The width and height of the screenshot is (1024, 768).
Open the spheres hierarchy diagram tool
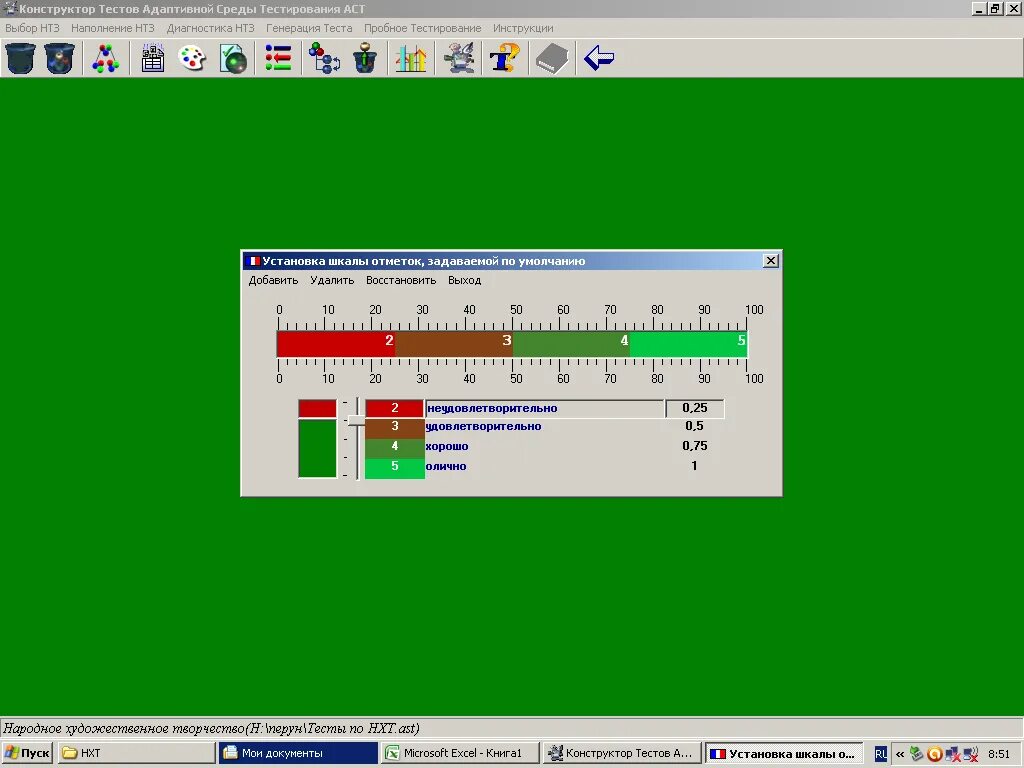pyautogui.click(x=325, y=58)
